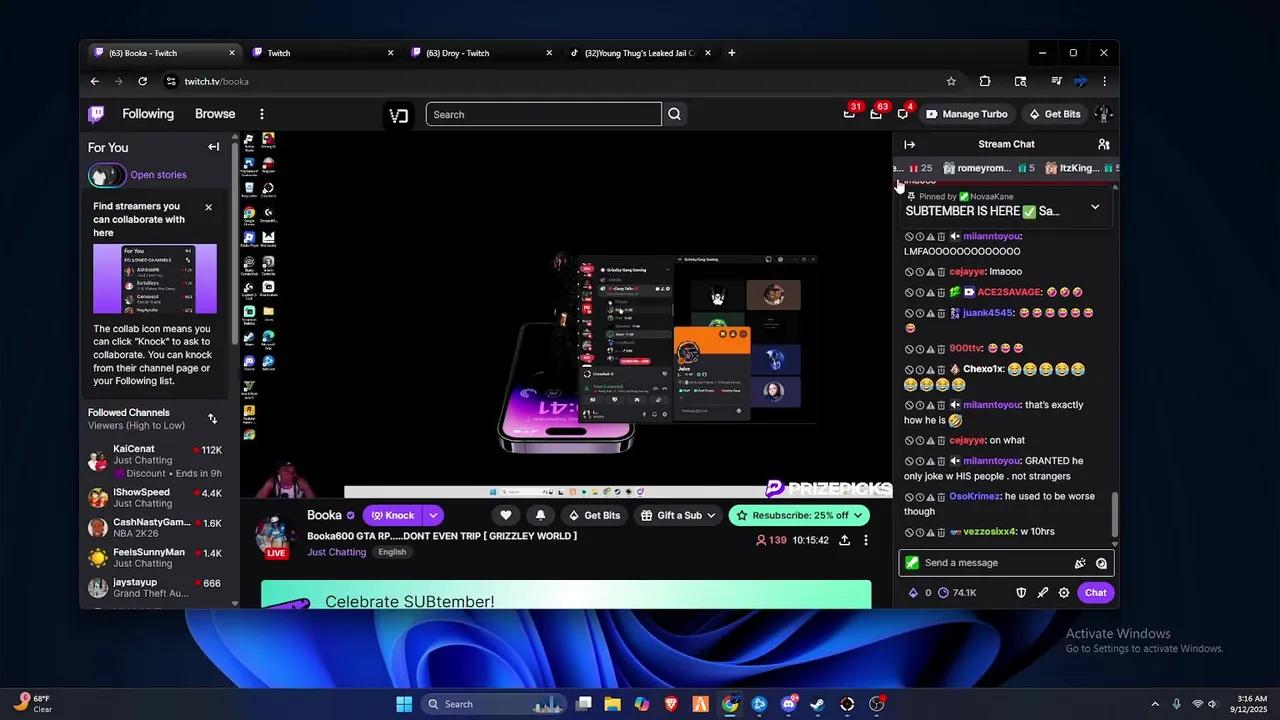Collapse the Stream Chat panel
The image size is (1280, 720).
909,144
